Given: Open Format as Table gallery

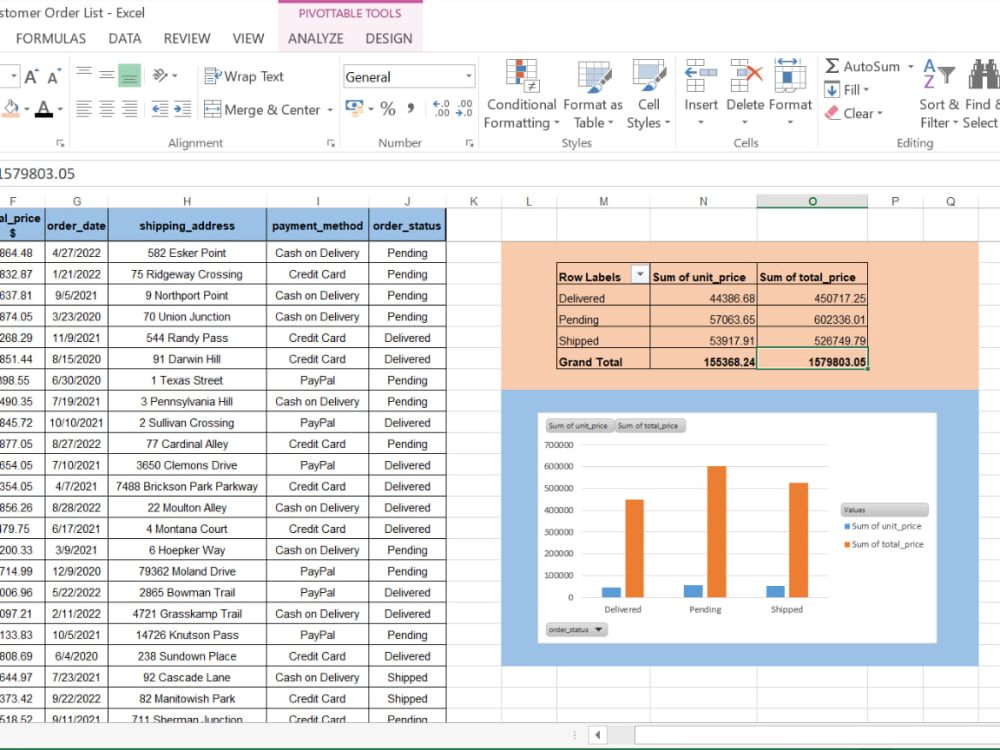Looking at the screenshot, I should [x=593, y=94].
